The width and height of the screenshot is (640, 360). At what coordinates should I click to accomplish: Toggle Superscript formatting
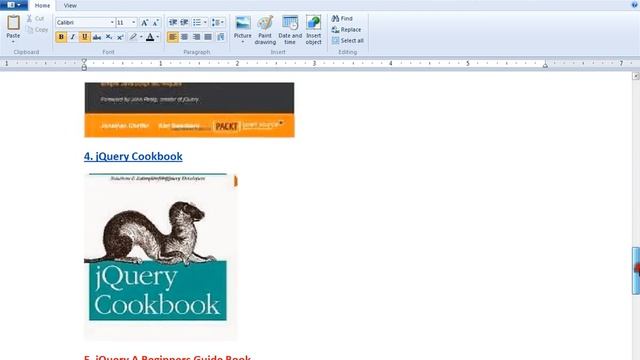(120, 37)
